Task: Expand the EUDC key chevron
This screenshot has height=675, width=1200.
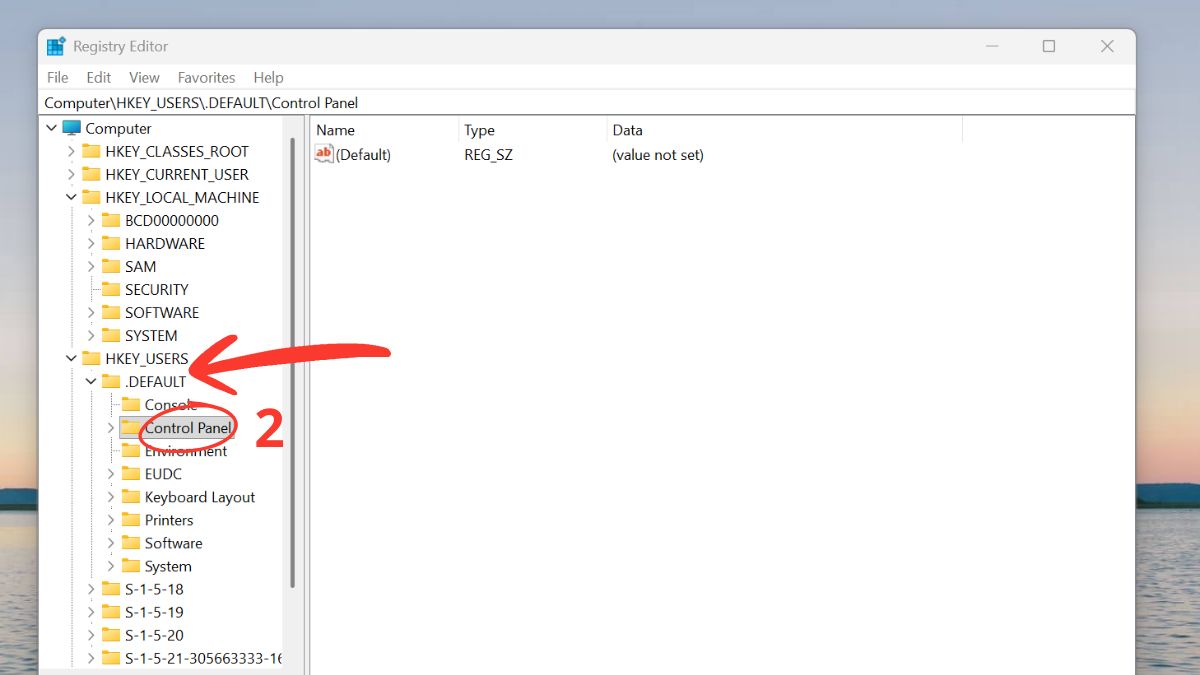Action: coord(111,474)
